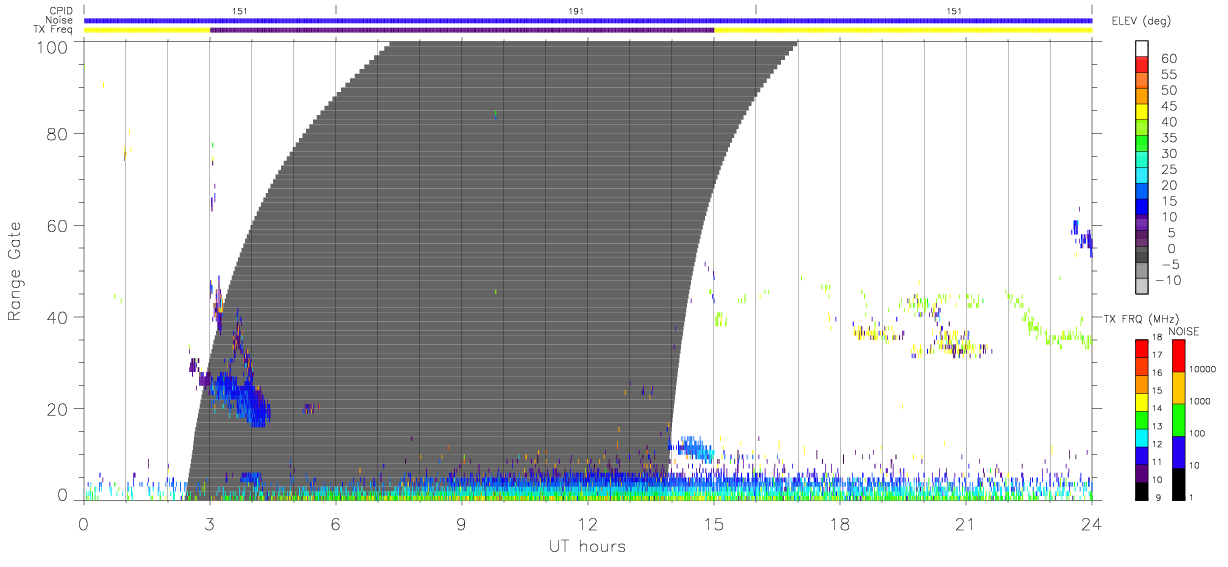Click the CPID value '191'
The height and width of the screenshot is (567, 1228).
[576, 11]
